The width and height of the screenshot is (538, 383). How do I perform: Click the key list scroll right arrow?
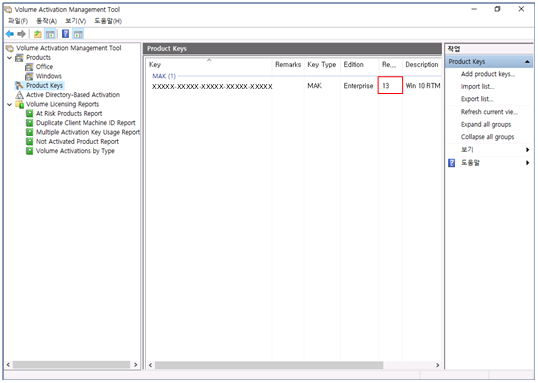point(437,365)
